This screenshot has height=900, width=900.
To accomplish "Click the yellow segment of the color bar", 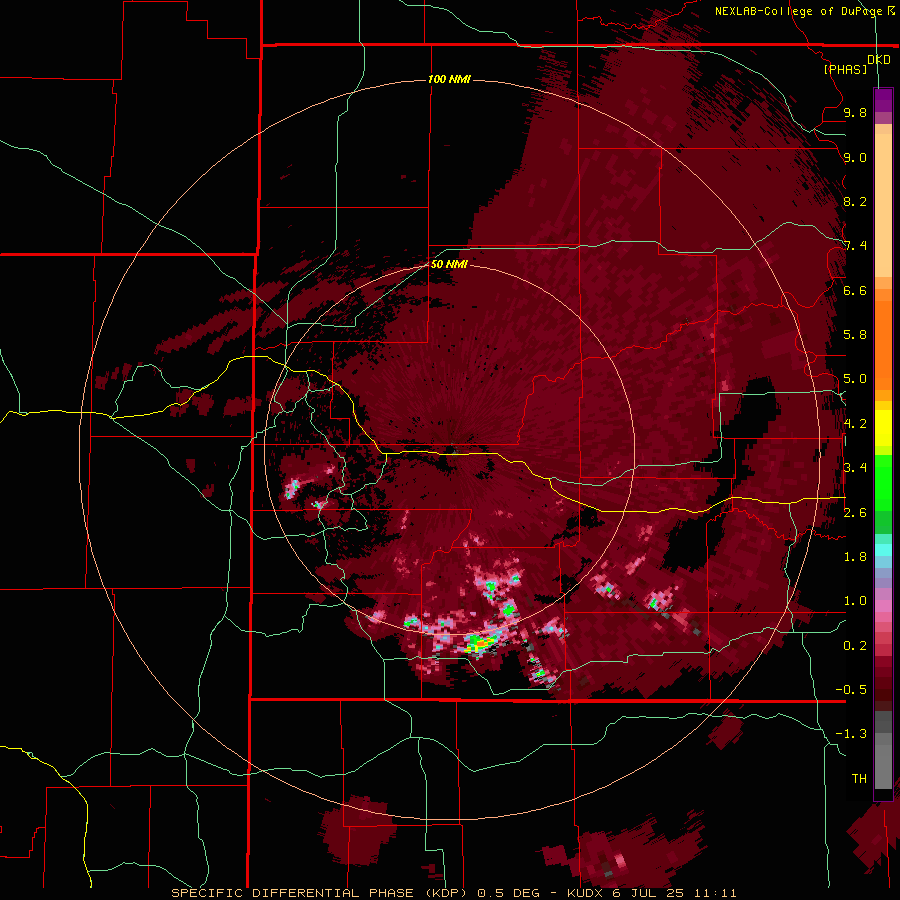I will click(883, 428).
